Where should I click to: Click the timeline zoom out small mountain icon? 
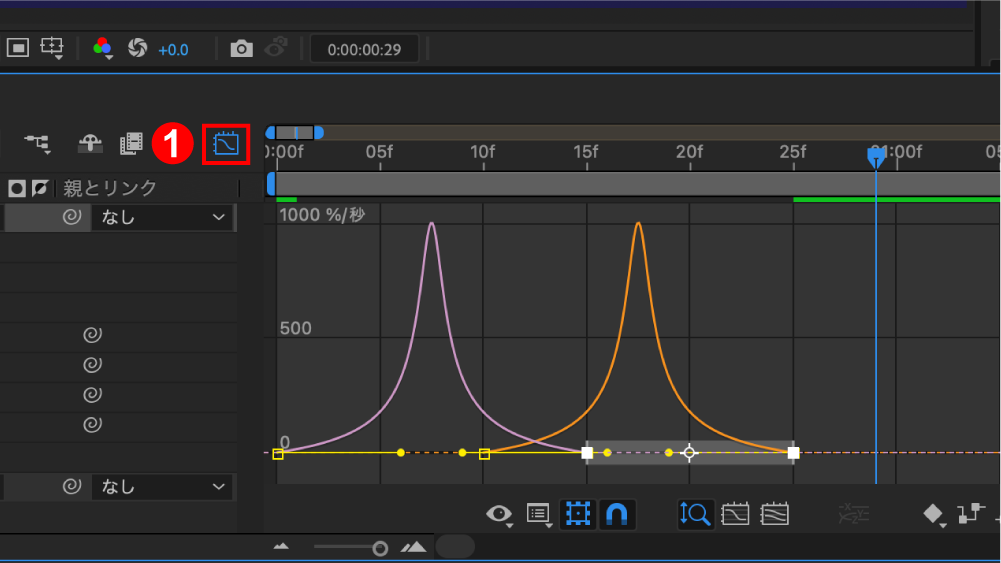[x=281, y=547]
